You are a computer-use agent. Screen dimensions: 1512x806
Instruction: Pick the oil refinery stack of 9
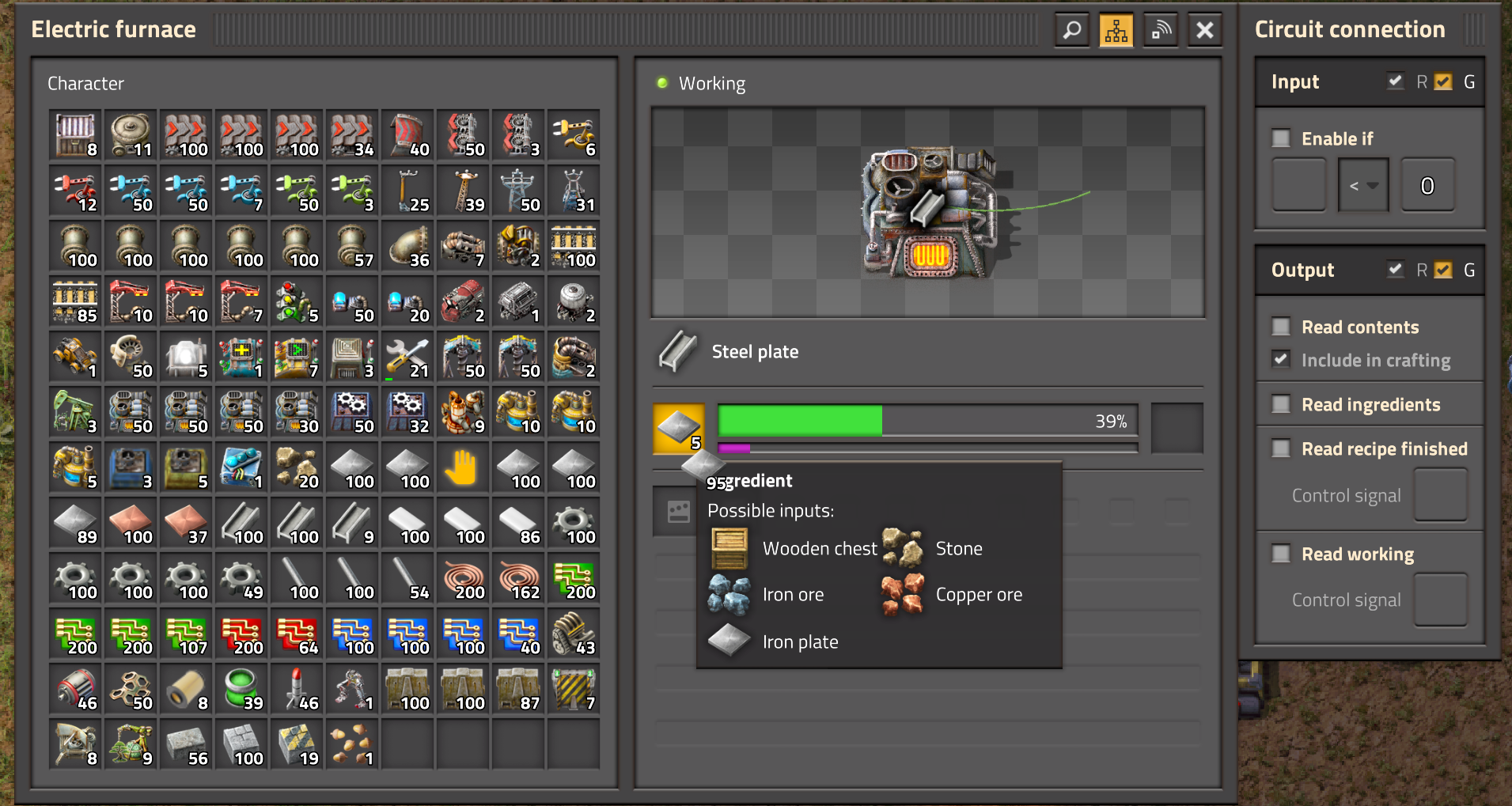point(463,412)
